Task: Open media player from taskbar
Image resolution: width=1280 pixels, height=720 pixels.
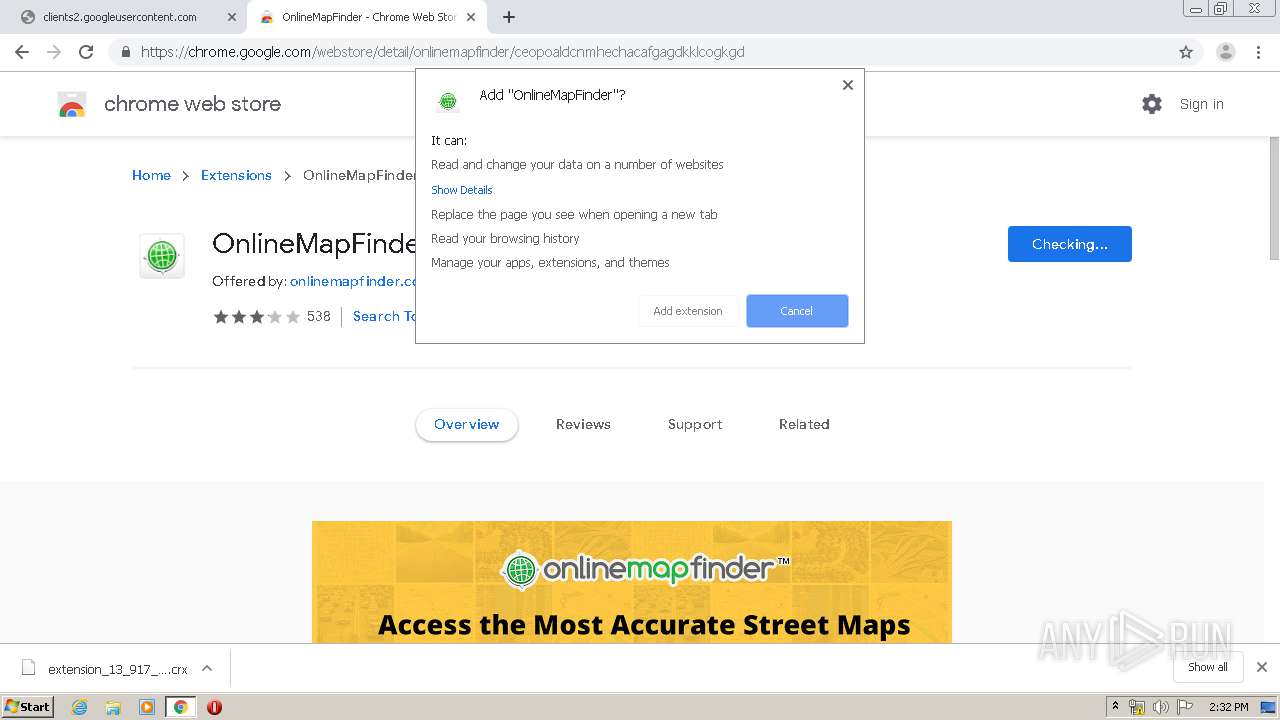Action: click(147, 707)
